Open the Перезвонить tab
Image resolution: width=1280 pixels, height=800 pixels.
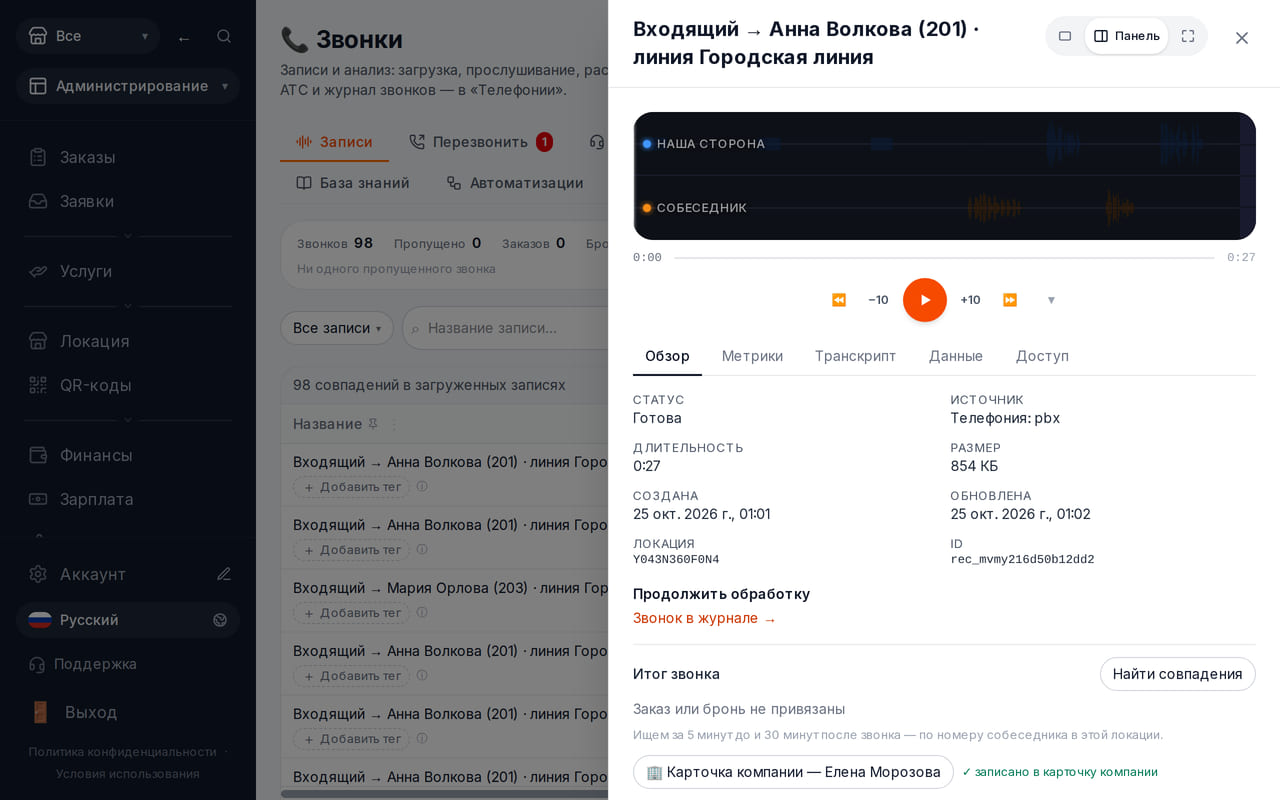(x=481, y=142)
